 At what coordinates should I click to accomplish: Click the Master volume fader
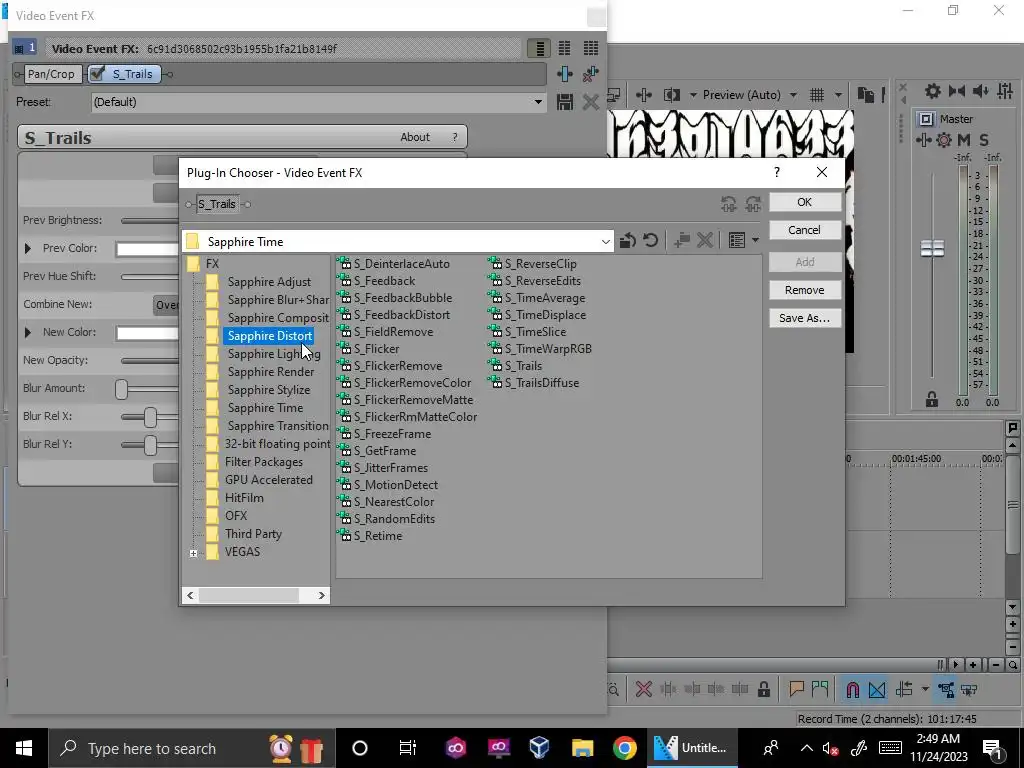coord(932,248)
